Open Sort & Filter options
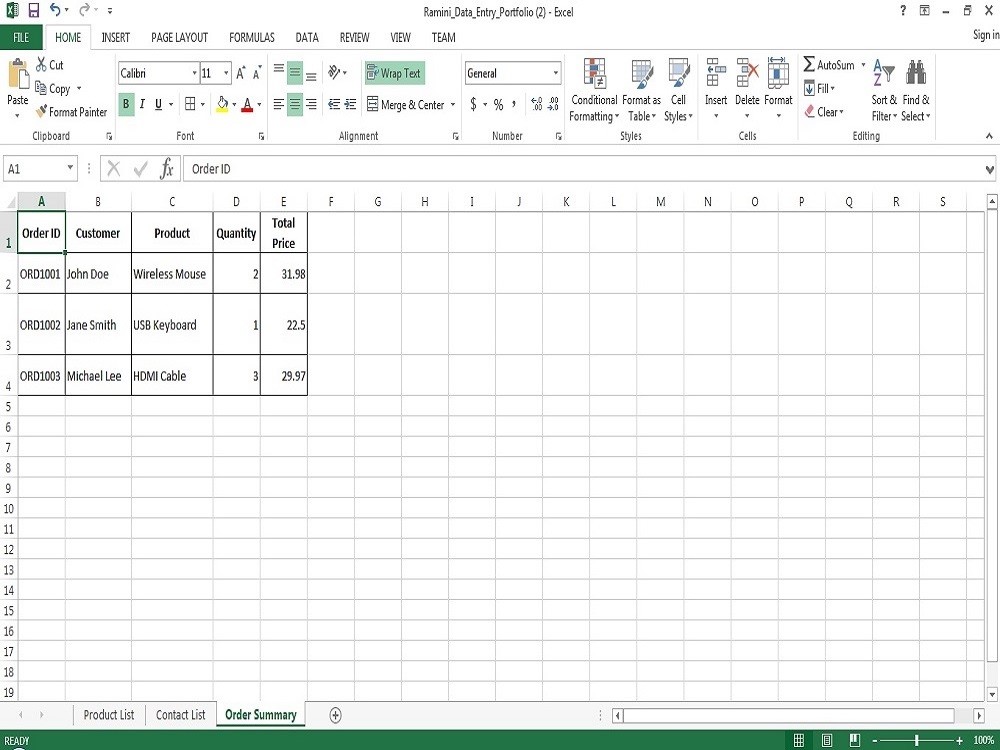 click(x=884, y=90)
